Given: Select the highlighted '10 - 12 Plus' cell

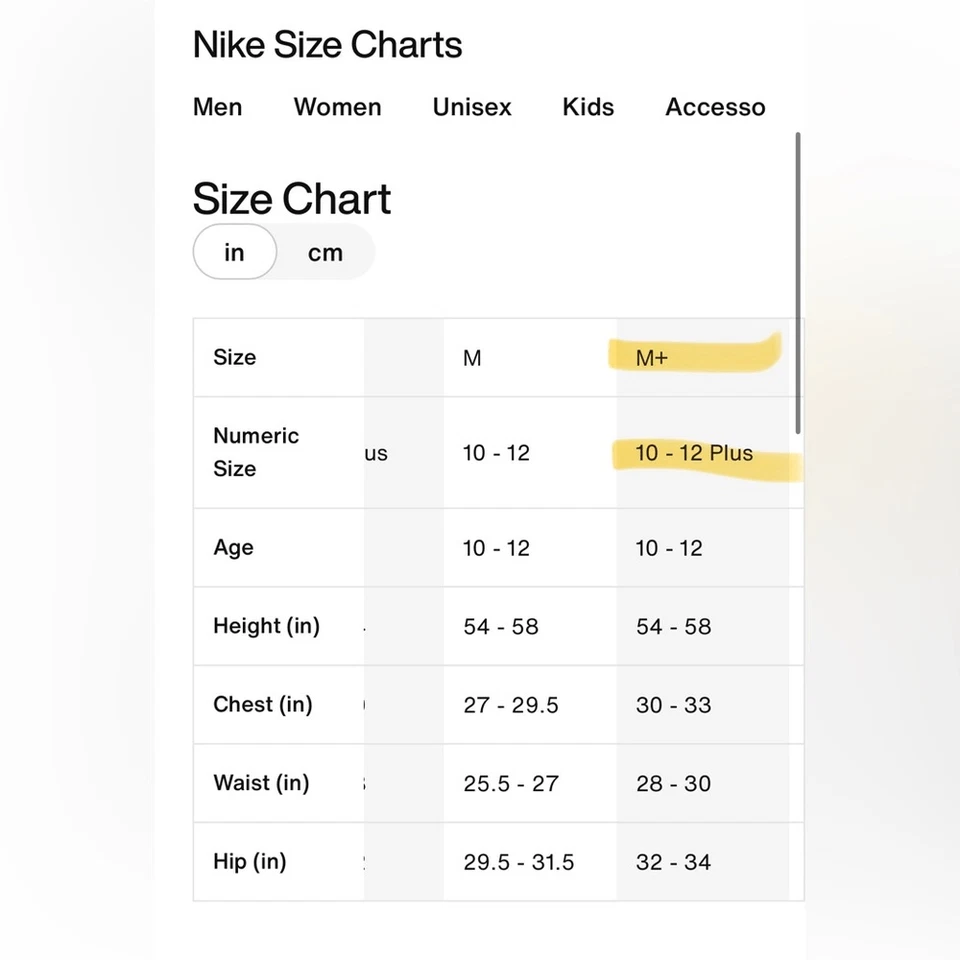Looking at the screenshot, I should [694, 453].
